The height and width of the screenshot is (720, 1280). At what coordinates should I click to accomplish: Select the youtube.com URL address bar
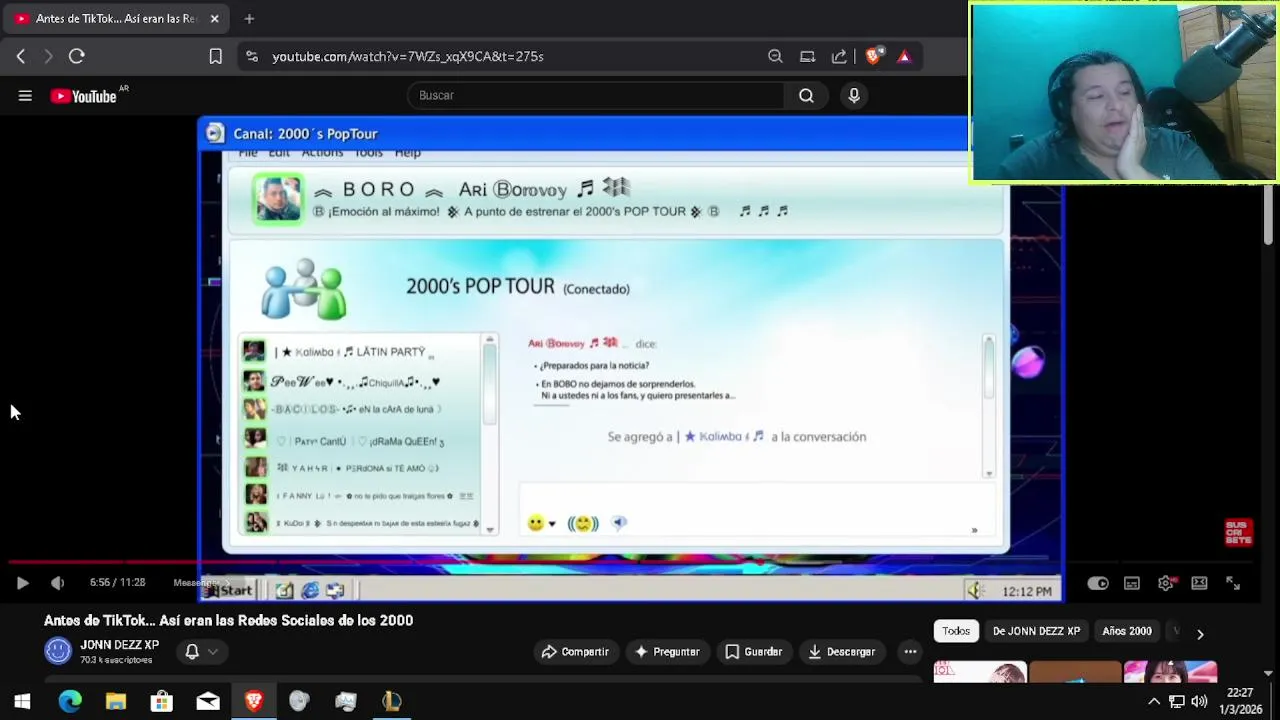pyautogui.click(x=408, y=56)
